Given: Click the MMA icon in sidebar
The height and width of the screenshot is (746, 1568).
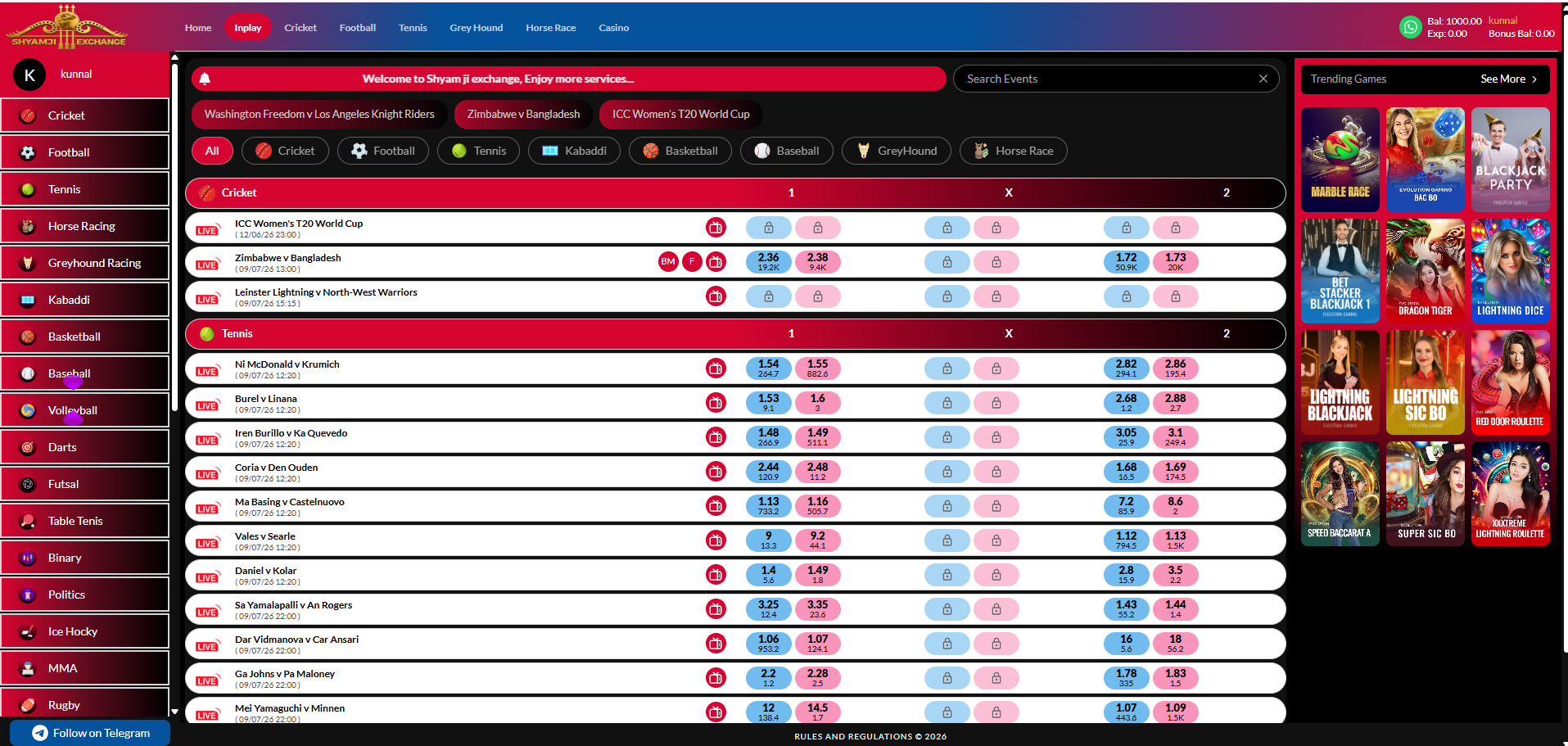Looking at the screenshot, I should (28, 668).
